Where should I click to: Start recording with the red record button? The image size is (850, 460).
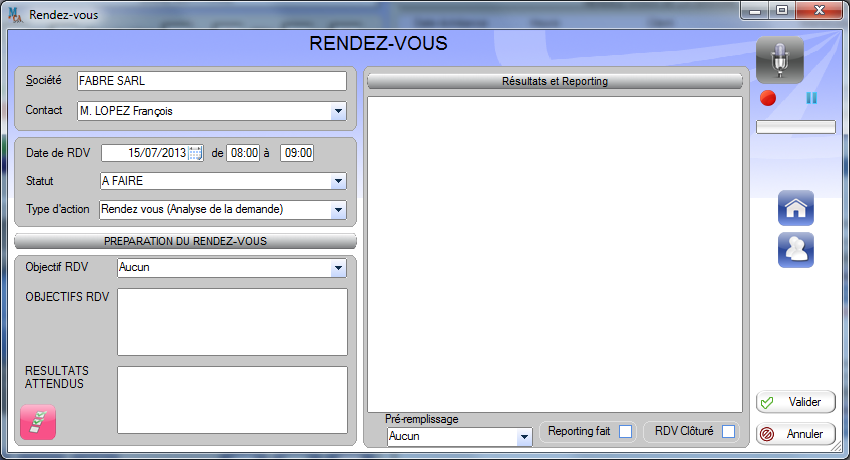click(x=768, y=98)
